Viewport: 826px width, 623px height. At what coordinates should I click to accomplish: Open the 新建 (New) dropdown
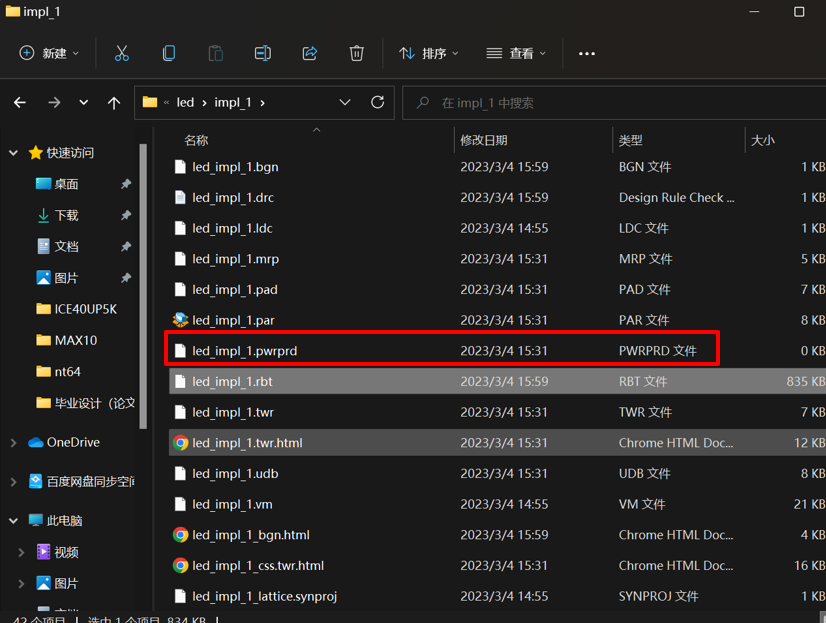(49, 53)
